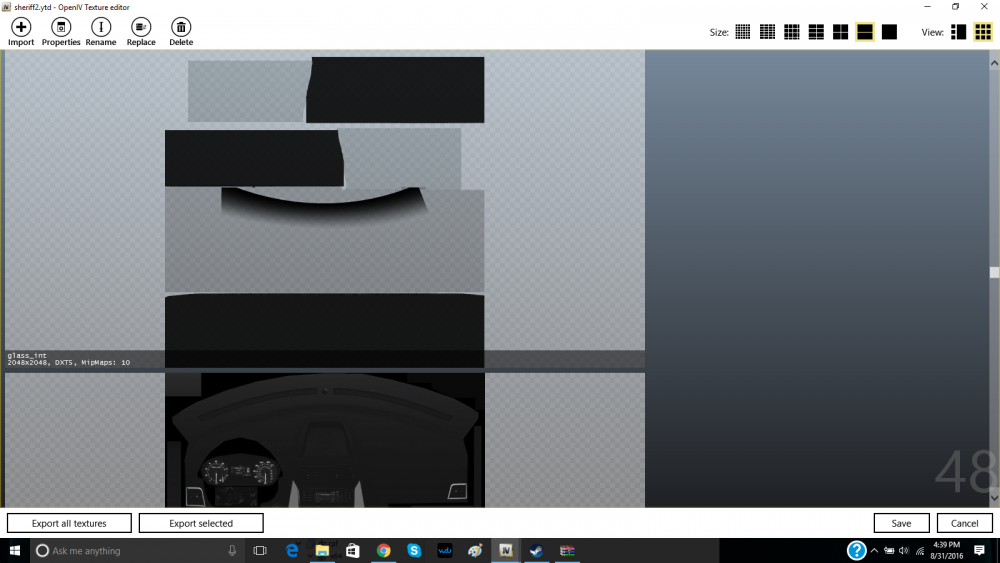Open the Vudu app from the taskbar

click(x=445, y=551)
